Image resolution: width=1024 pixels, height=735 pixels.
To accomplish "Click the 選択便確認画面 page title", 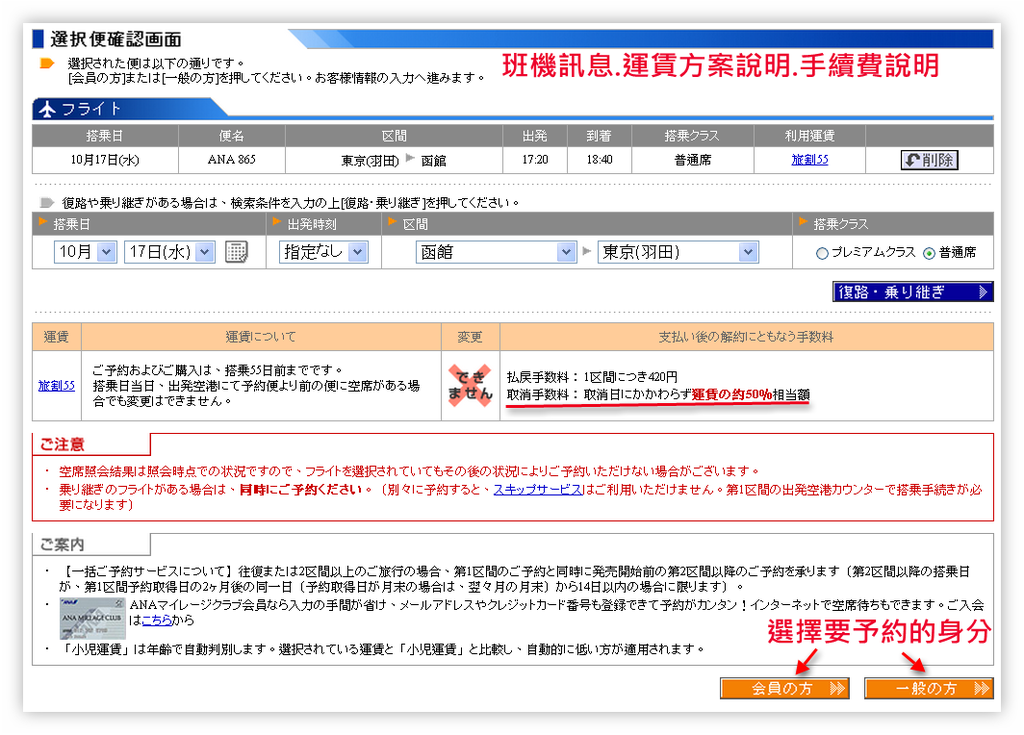I will (x=116, y=39).
